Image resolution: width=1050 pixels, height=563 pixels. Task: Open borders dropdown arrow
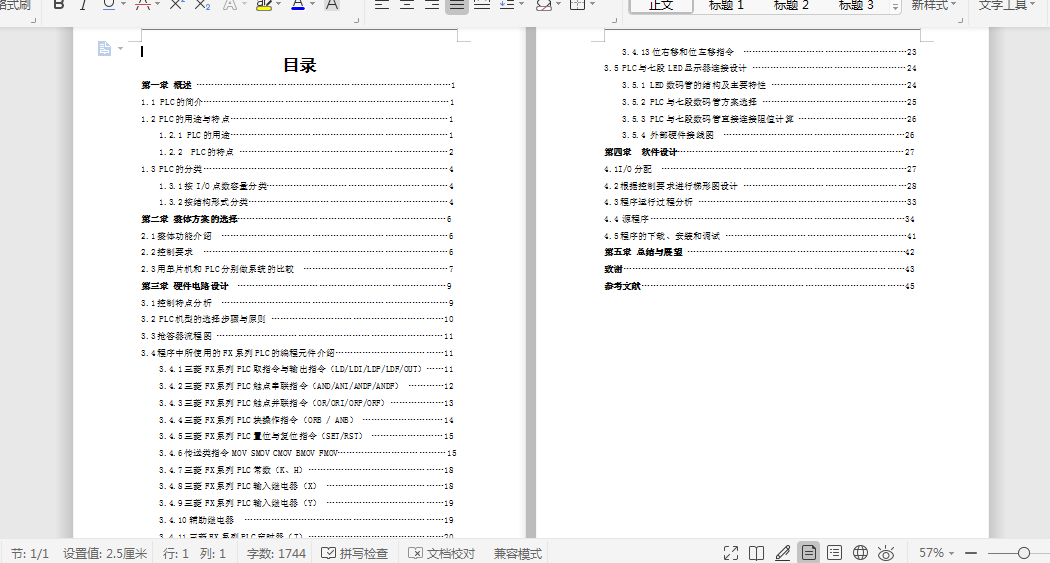593,5
